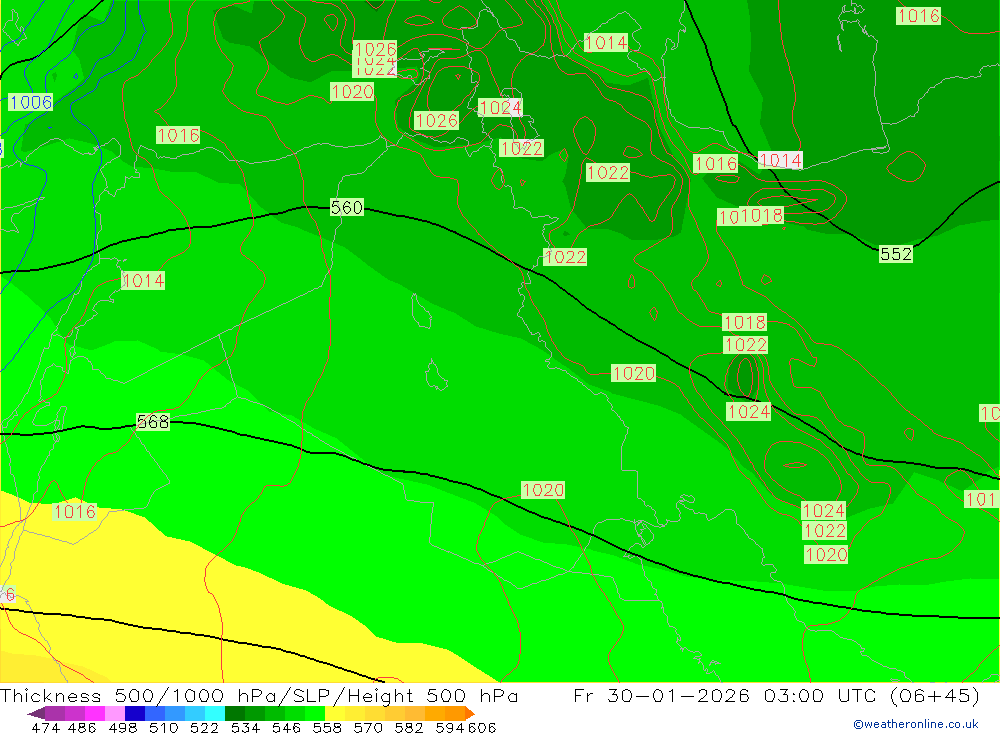Viewport: 1000px width, 733px height.
Task: Select the 570 legend value
Action: click(x=367, y=728)
